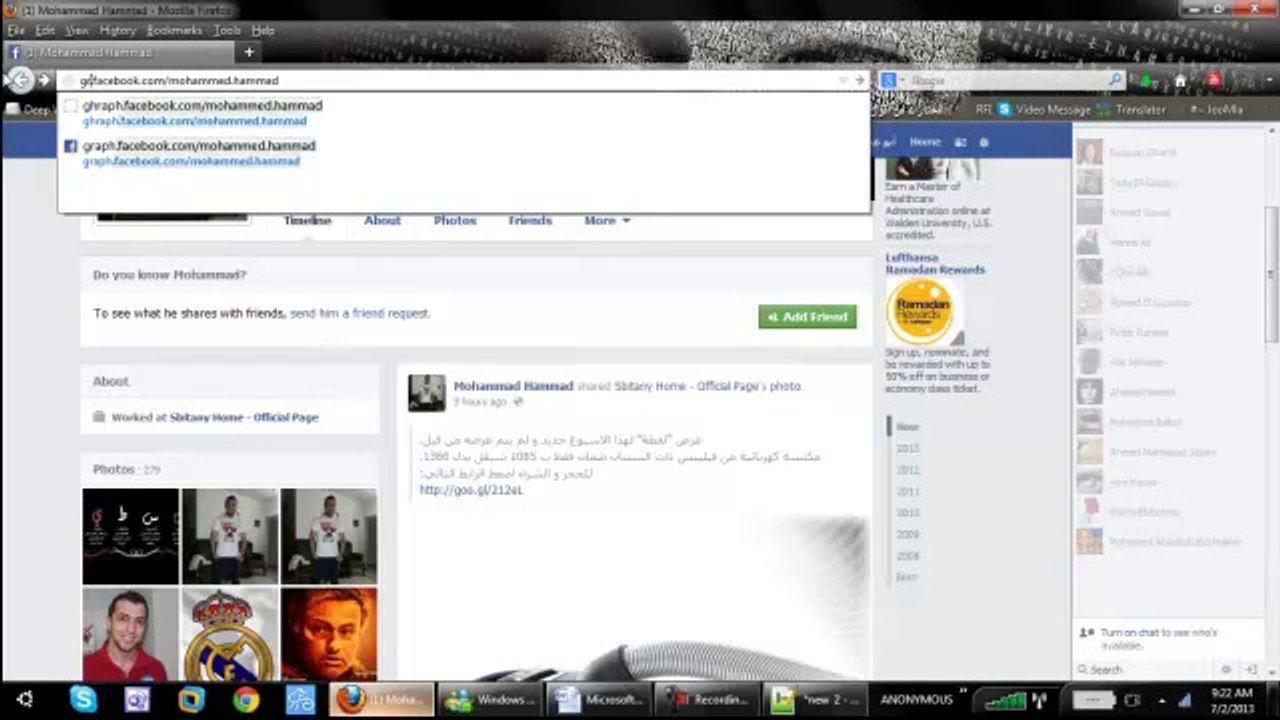Image resolution: width=1280 pixels, height=720 pixels.
Task: Open the Real Madrid crest photo thumbnail
Action: [x=230, y=634]
